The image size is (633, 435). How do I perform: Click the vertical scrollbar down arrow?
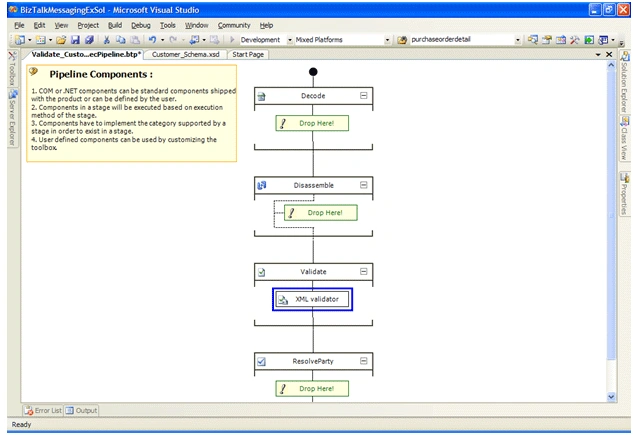click(611, 397)
